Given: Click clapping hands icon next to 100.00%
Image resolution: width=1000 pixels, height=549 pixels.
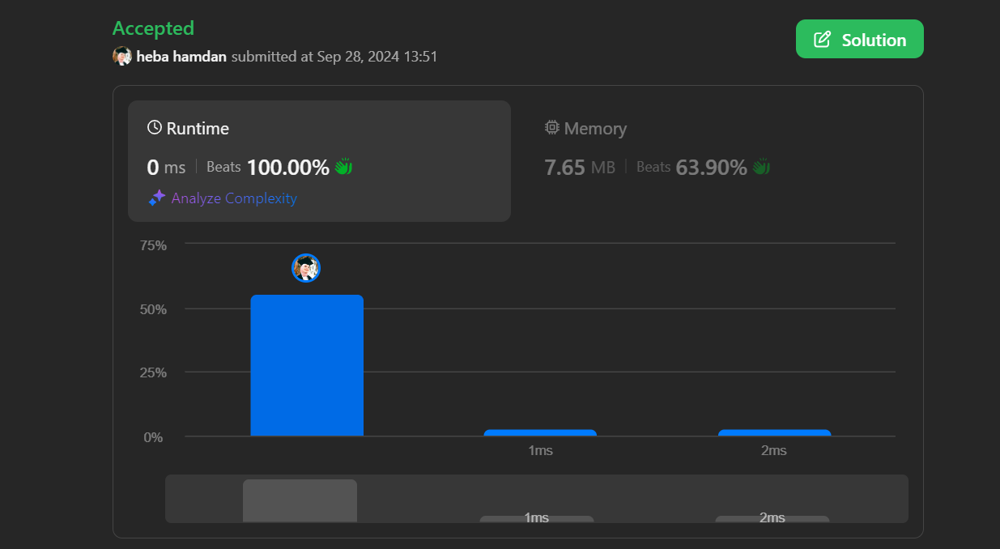Looking at the screenshot, I should (344, 167).
